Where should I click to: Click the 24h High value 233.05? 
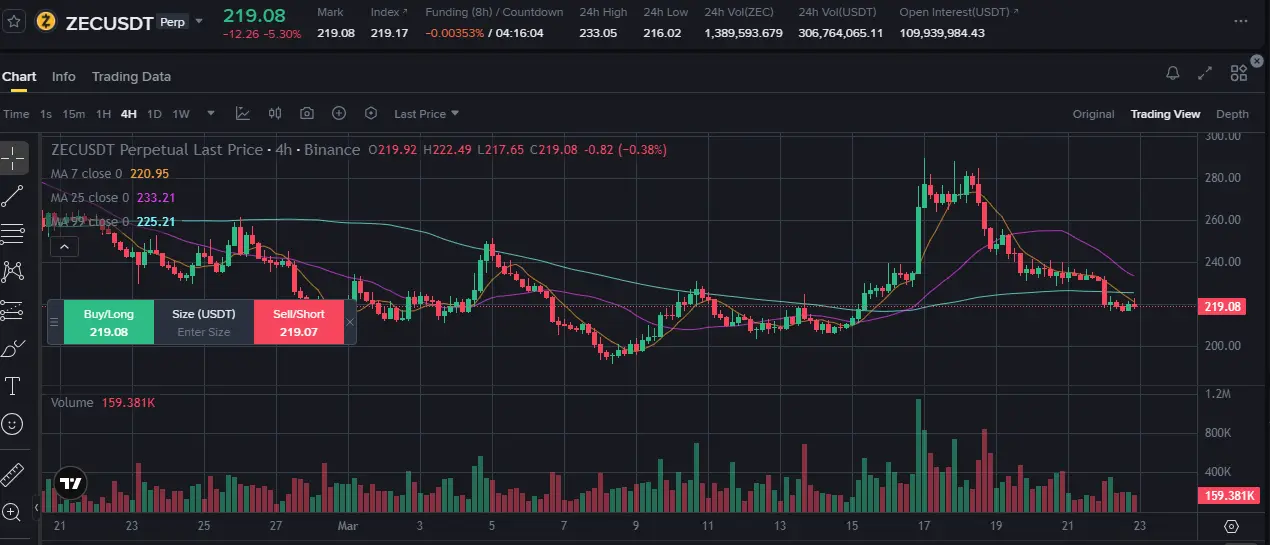(598, 33)
